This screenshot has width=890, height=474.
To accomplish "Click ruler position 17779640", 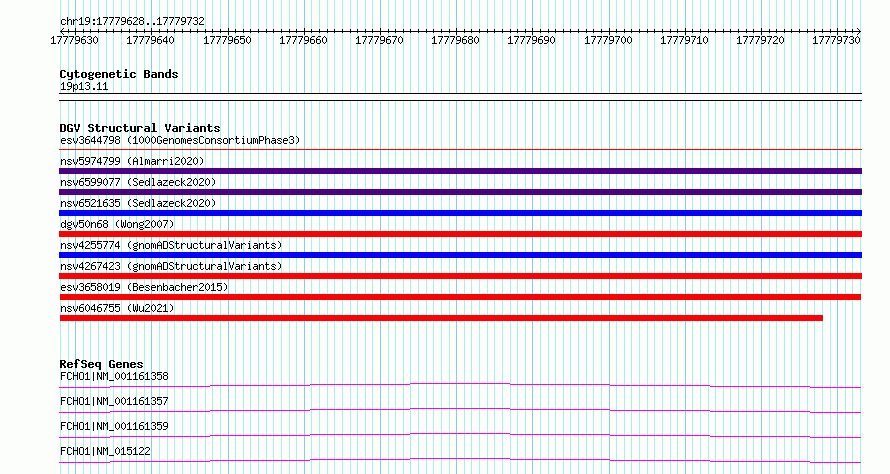I will coord(150,40).
